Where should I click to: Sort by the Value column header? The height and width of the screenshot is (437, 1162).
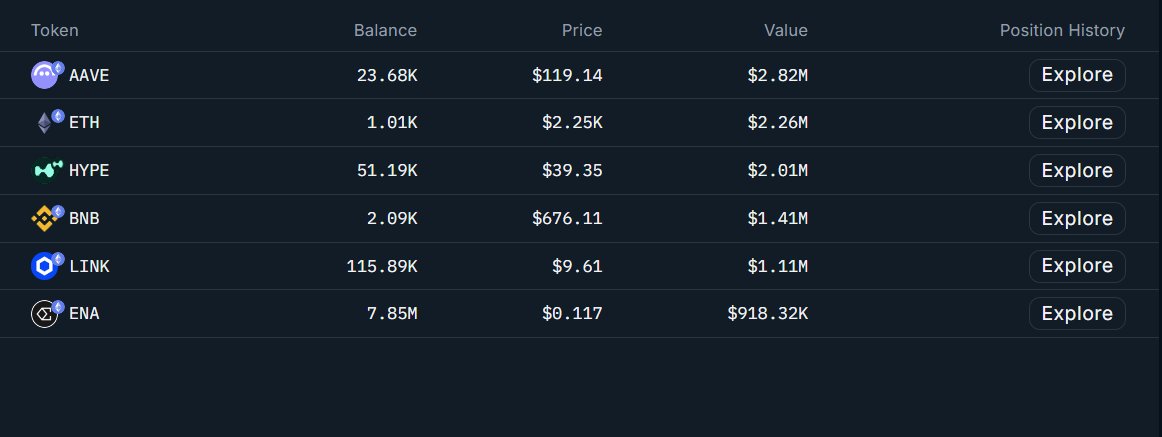[785, 30]
